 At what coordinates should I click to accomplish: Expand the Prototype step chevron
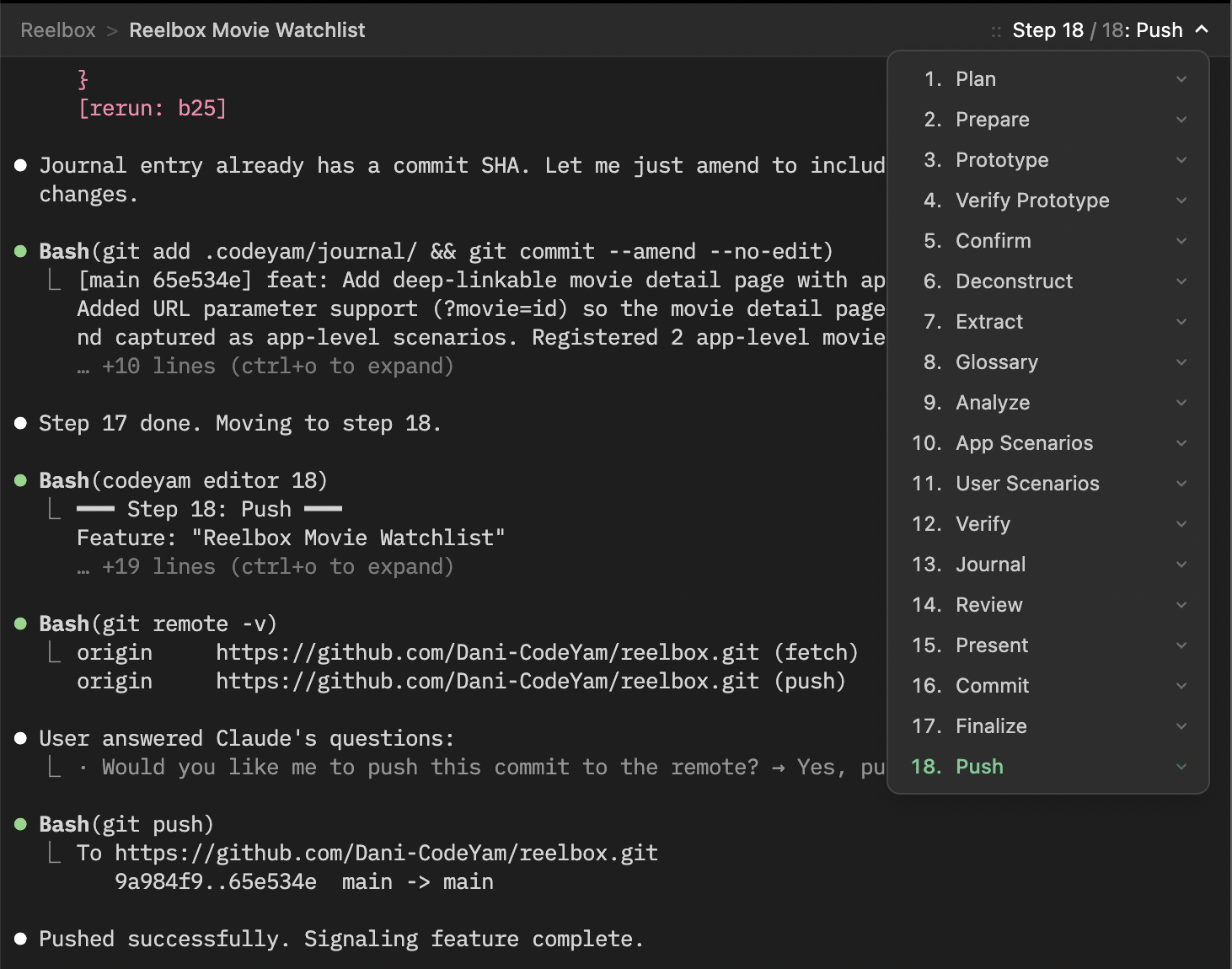[x=1181, y=160]
